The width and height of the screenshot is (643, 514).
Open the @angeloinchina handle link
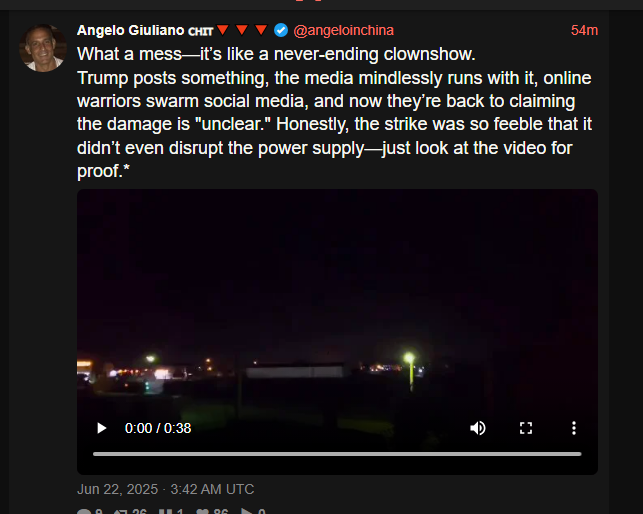pyautogui.click(x=344, y=30)
